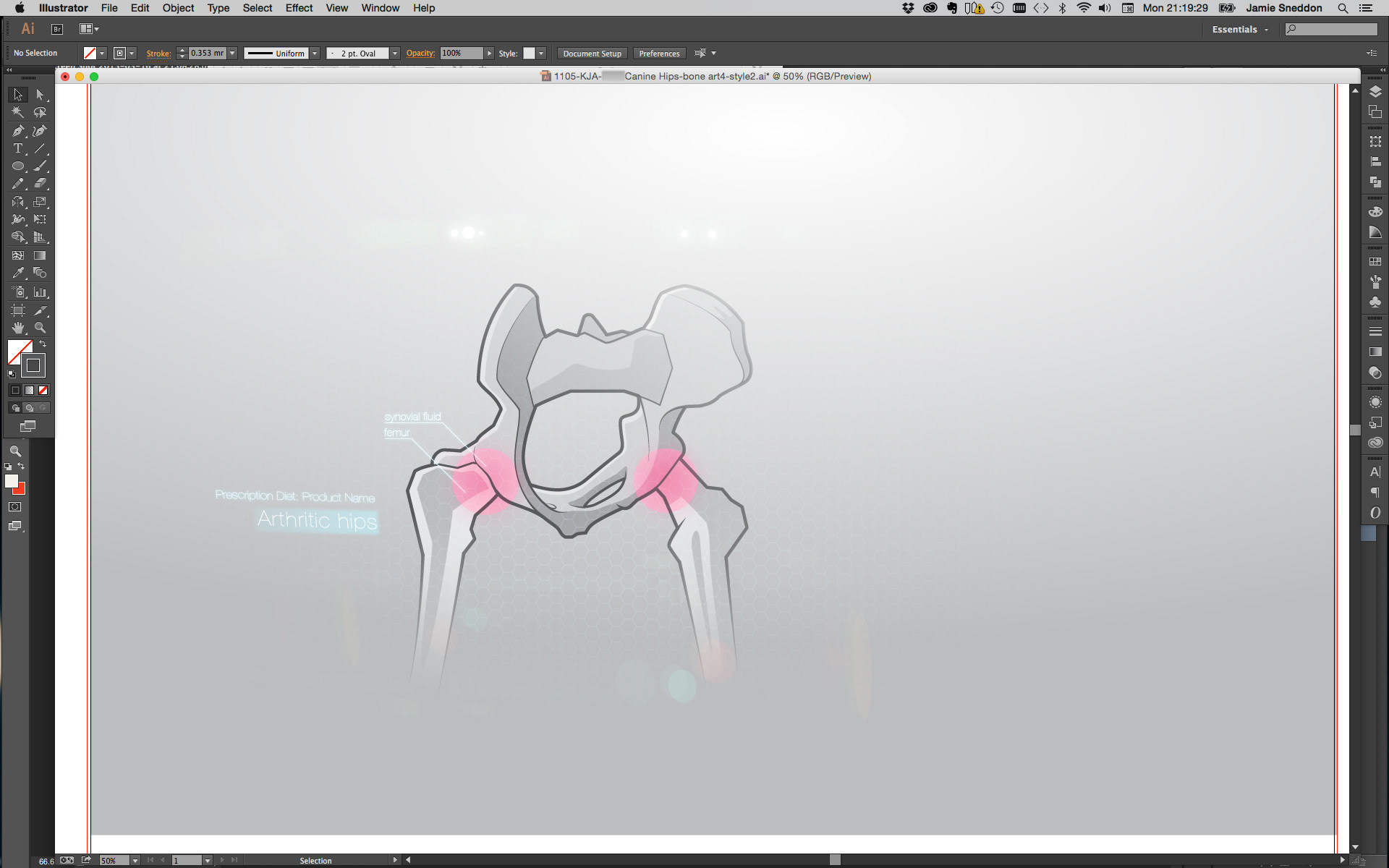
Task: Change screen mode button in toolbox
Action: (28, 426)
